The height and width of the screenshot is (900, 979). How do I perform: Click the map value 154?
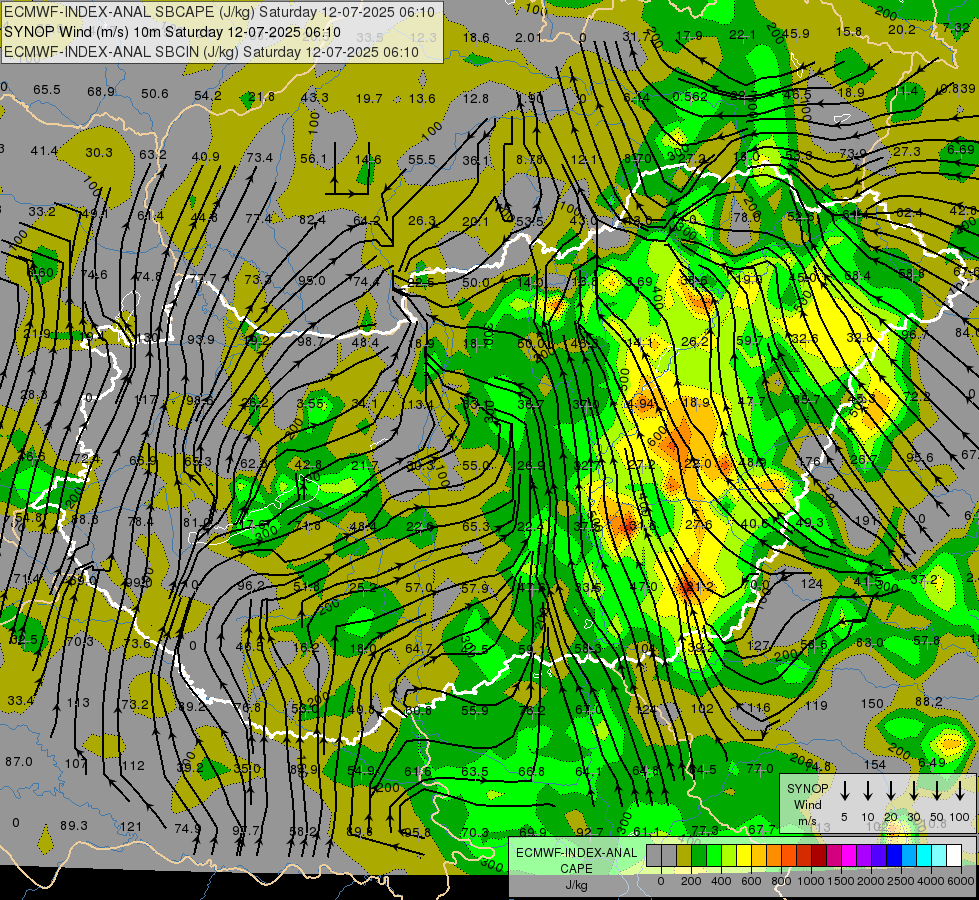[875, 764]
